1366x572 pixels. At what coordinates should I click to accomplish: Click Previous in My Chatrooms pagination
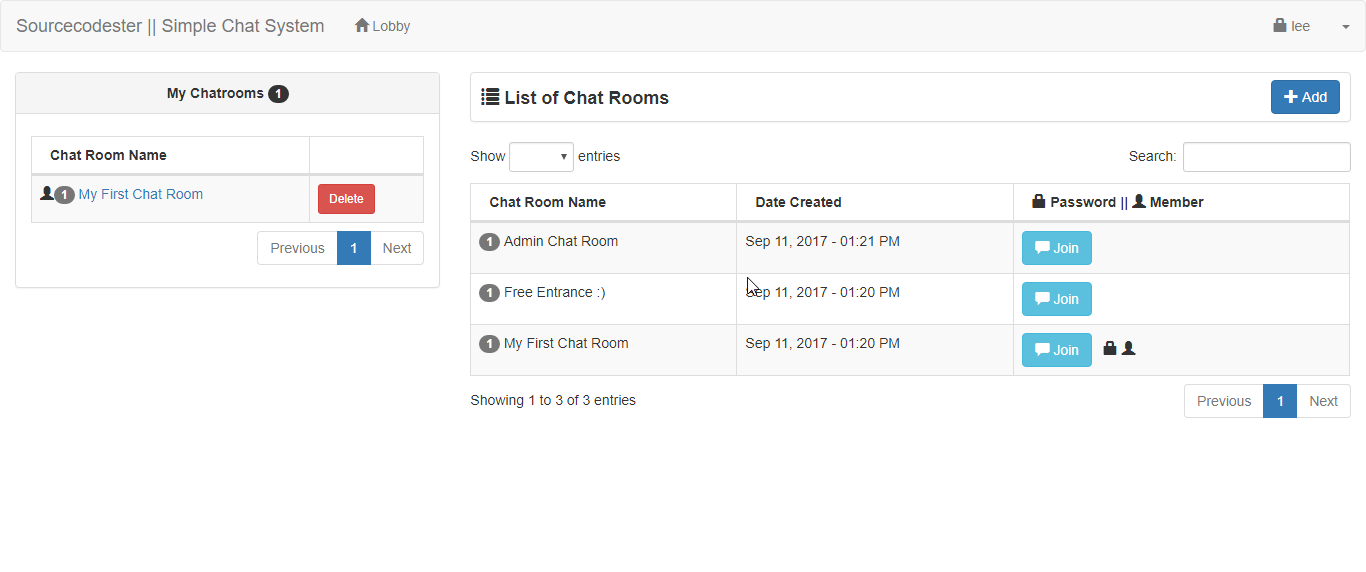297,248
